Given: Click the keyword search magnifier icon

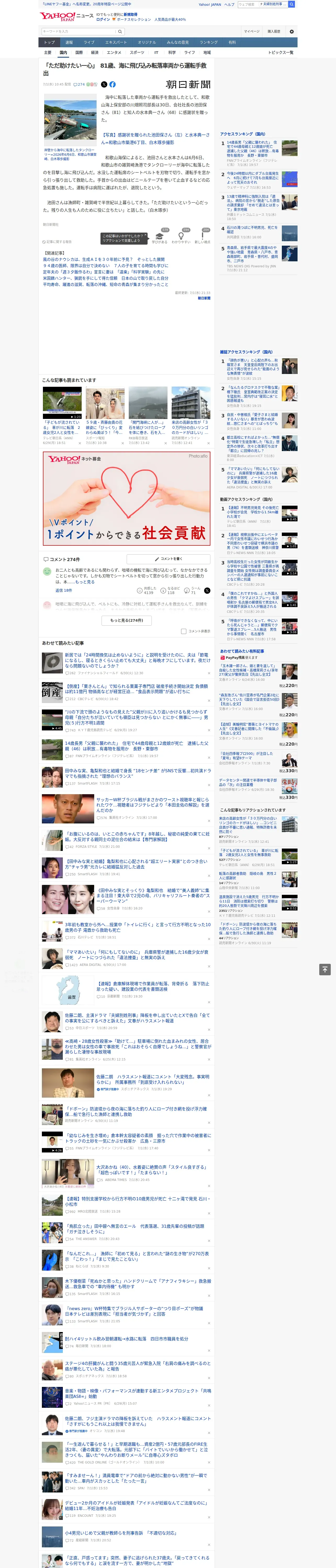Looking at the screenshot, I should [120, 32].
